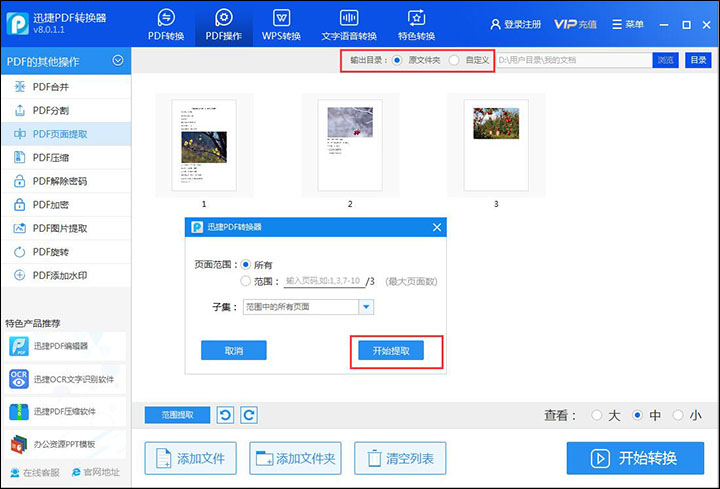Choose 自定义 output directory radio

click(x=454, y=60)
